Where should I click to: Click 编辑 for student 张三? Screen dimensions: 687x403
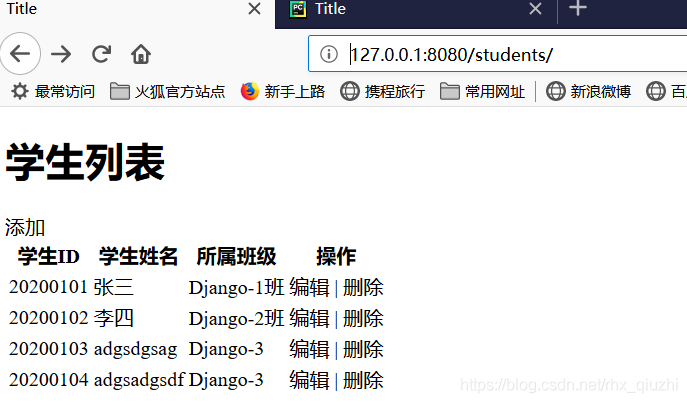tap(309, 288)
